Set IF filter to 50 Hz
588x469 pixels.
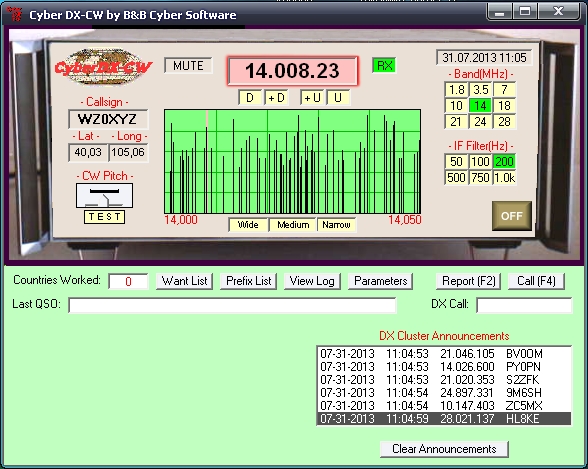456,162
